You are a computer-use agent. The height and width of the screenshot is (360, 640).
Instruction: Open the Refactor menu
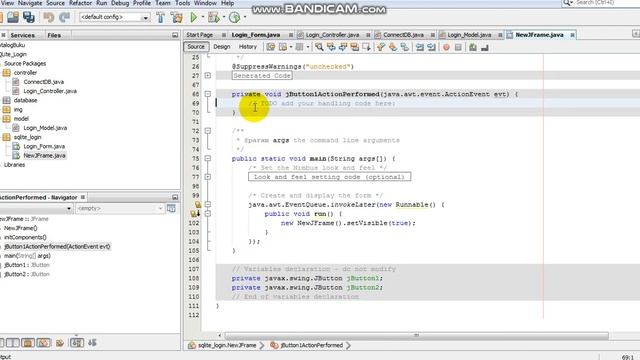pyautogui.click(x=80, y=3)
